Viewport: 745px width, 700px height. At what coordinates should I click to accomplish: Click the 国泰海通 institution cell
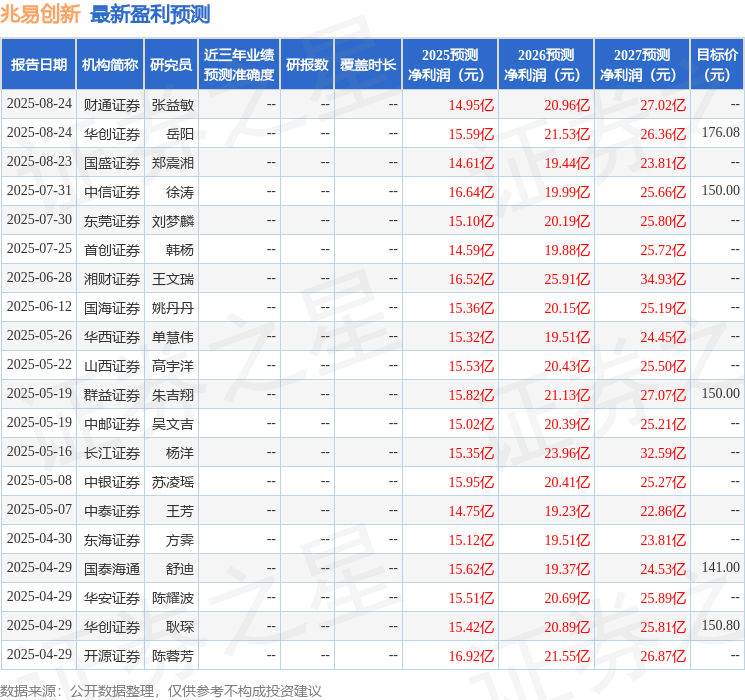point(112,569)
